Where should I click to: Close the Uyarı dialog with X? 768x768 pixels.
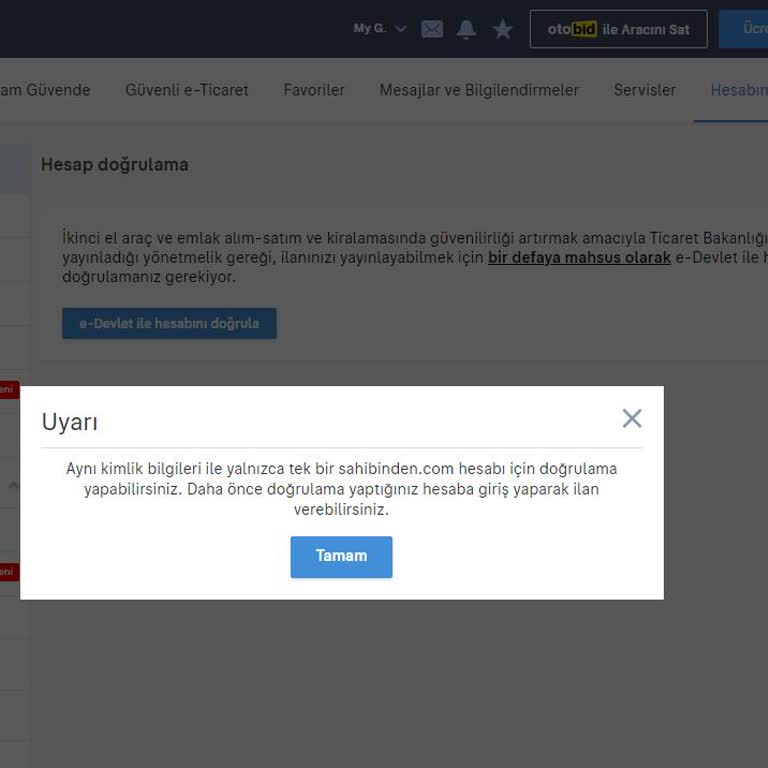pos(632,418)
